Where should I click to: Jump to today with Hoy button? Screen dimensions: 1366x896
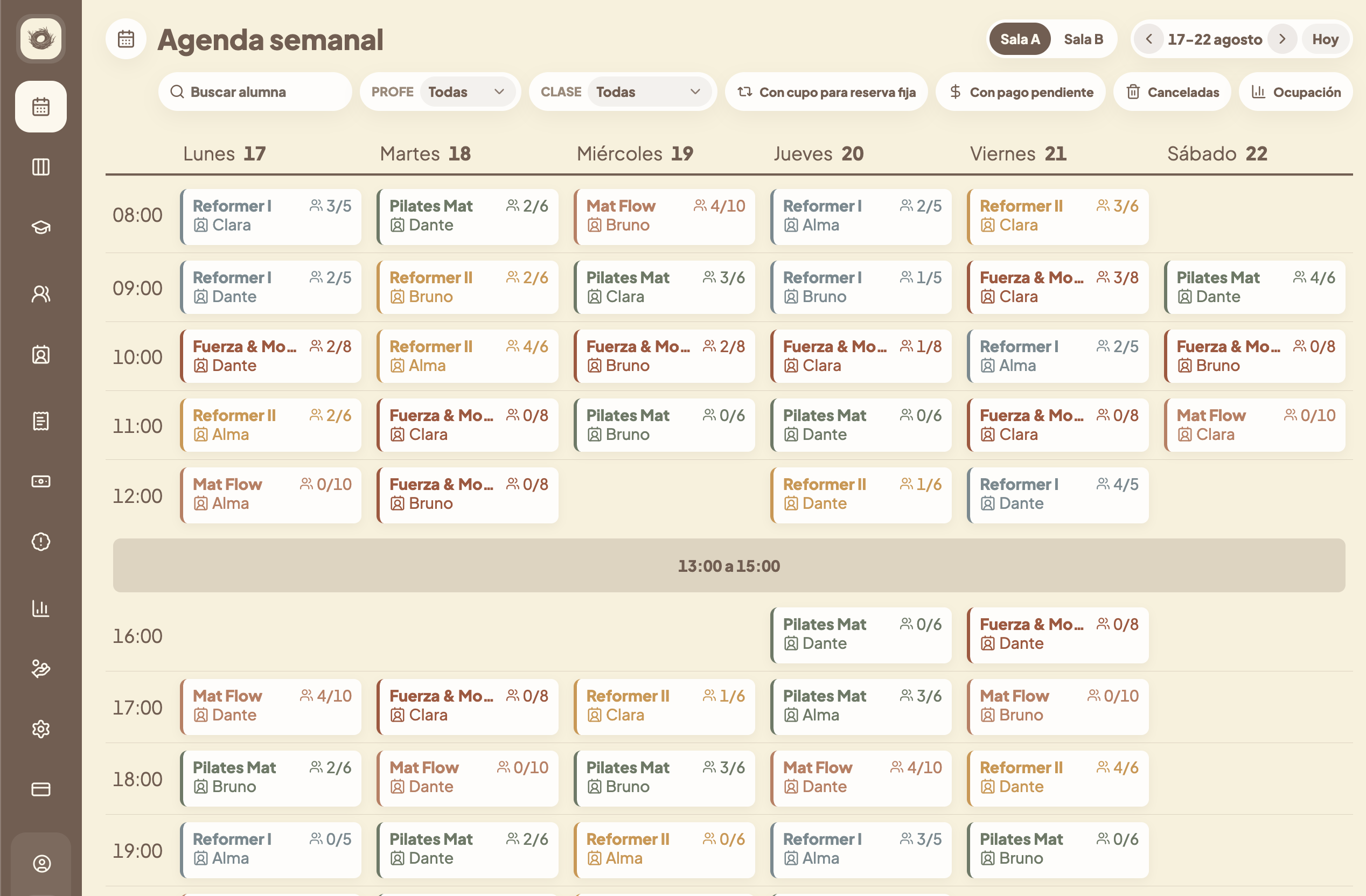tap(1325, 39)
